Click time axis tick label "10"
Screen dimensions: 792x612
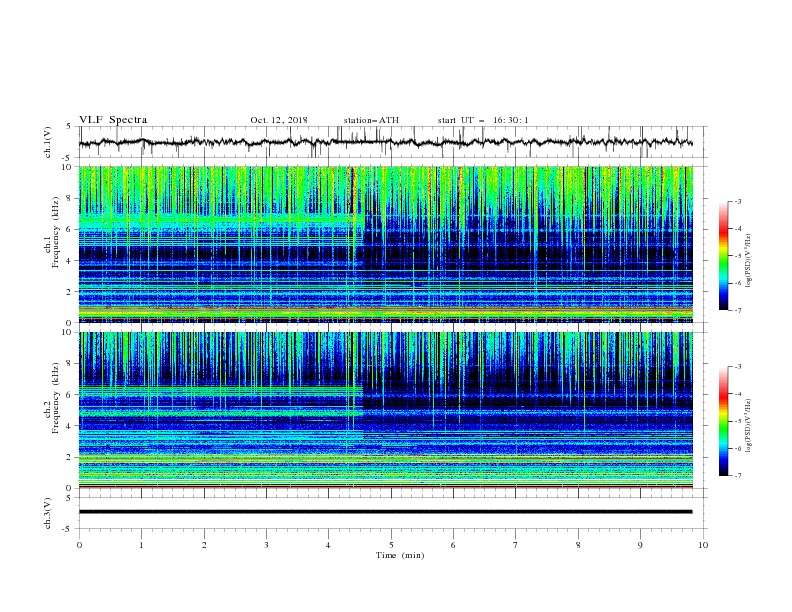(x=703, y=545)
